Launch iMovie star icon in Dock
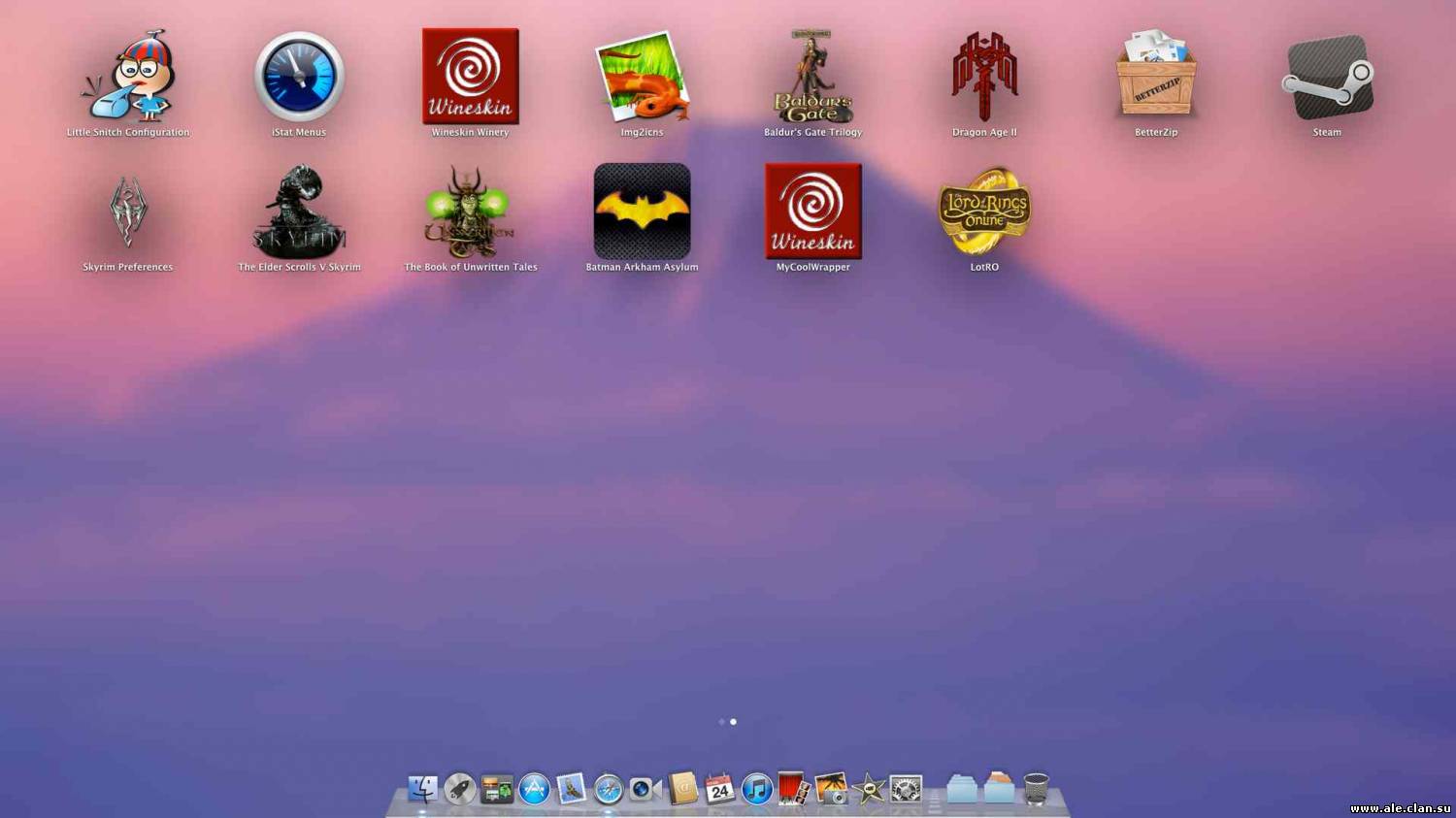 [868, 789]
